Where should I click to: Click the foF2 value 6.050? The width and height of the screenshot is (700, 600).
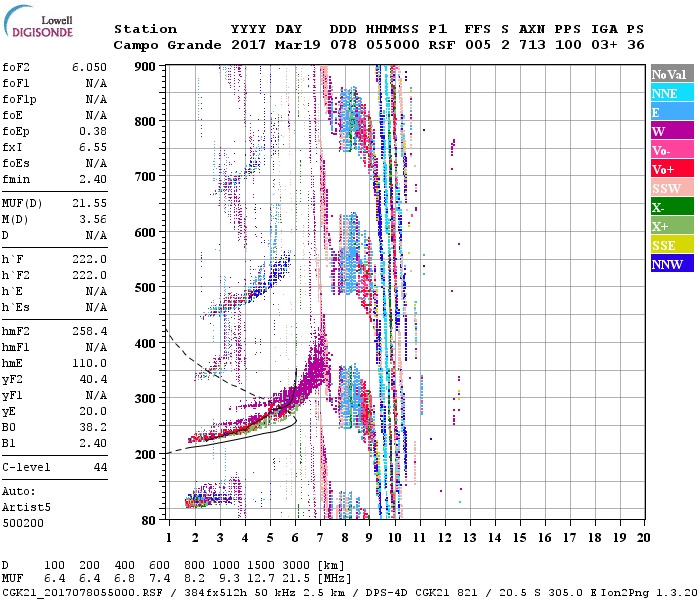click(x=88, y=65)
